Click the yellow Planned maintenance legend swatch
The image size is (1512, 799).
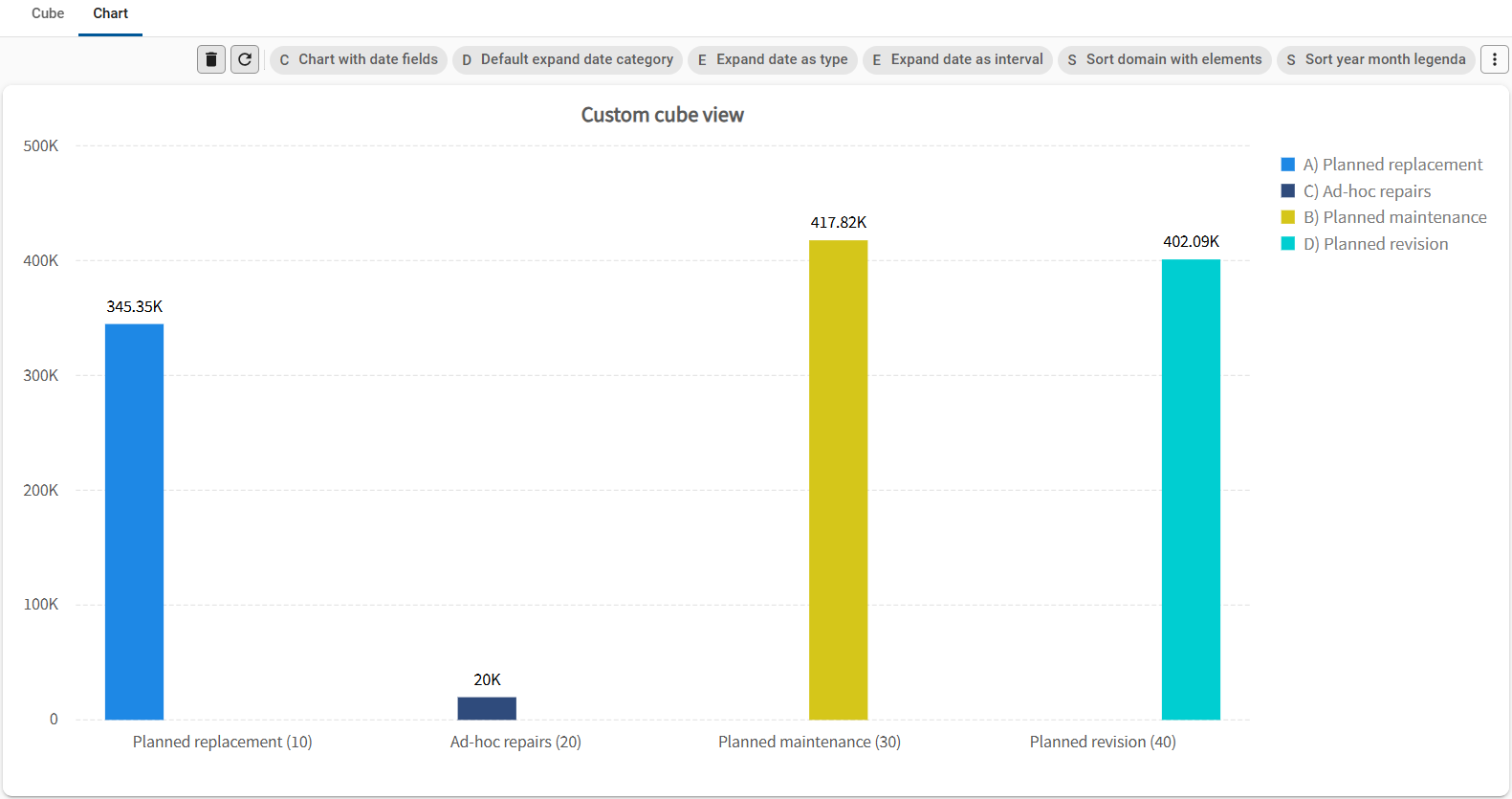pyautogui.click(x=1288, y=217)
